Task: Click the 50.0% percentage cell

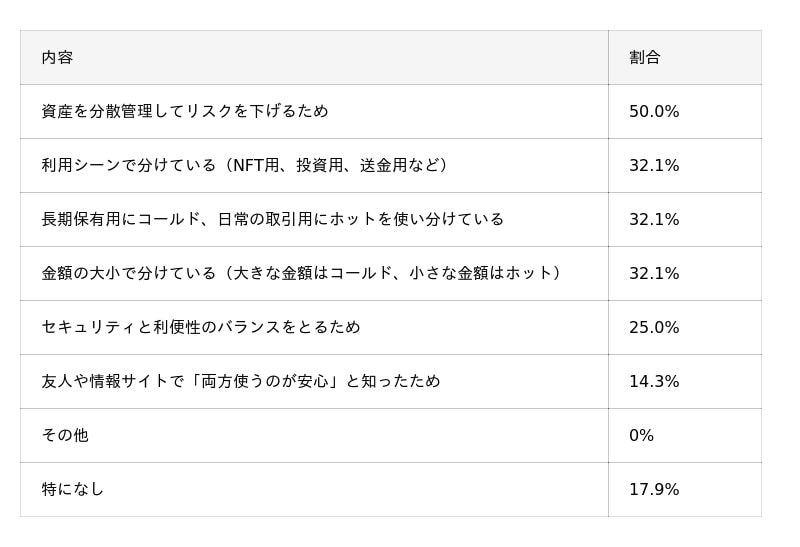Action: pos(654,111)
